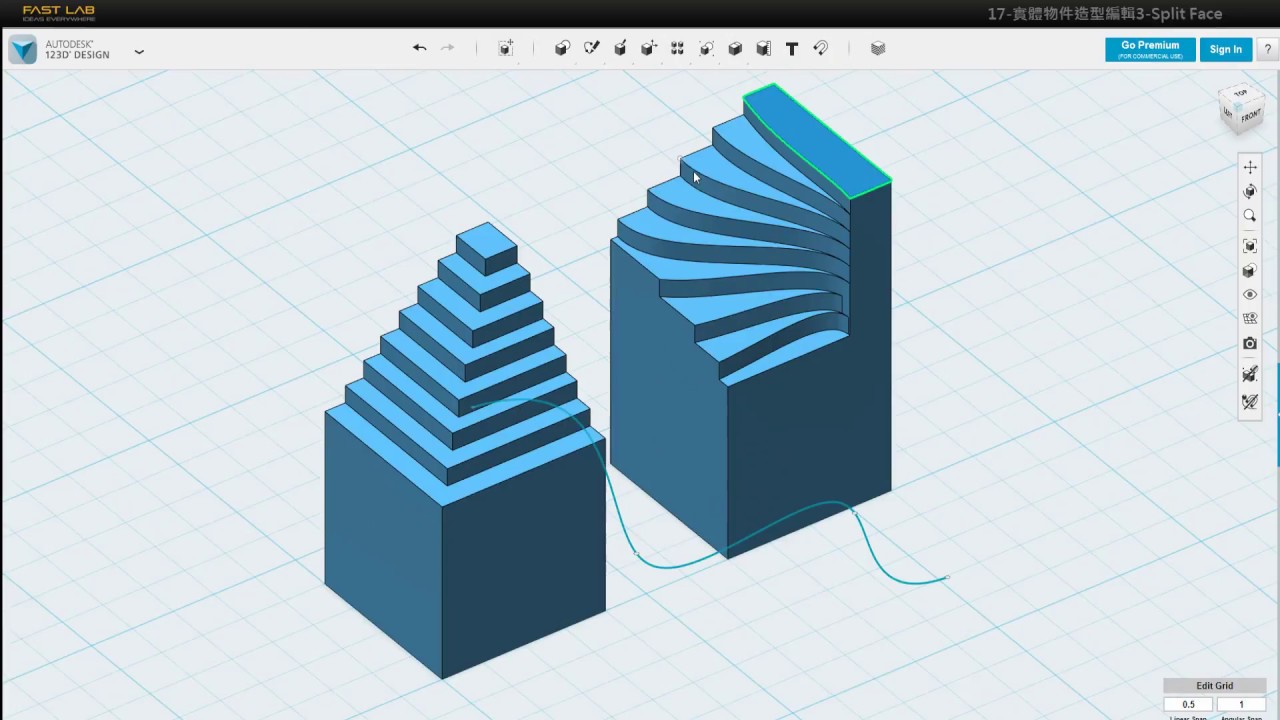Viewport: 1280px width, 720px height.
Task: Open the Modify tool icon
Action: (x=648, y=48)
